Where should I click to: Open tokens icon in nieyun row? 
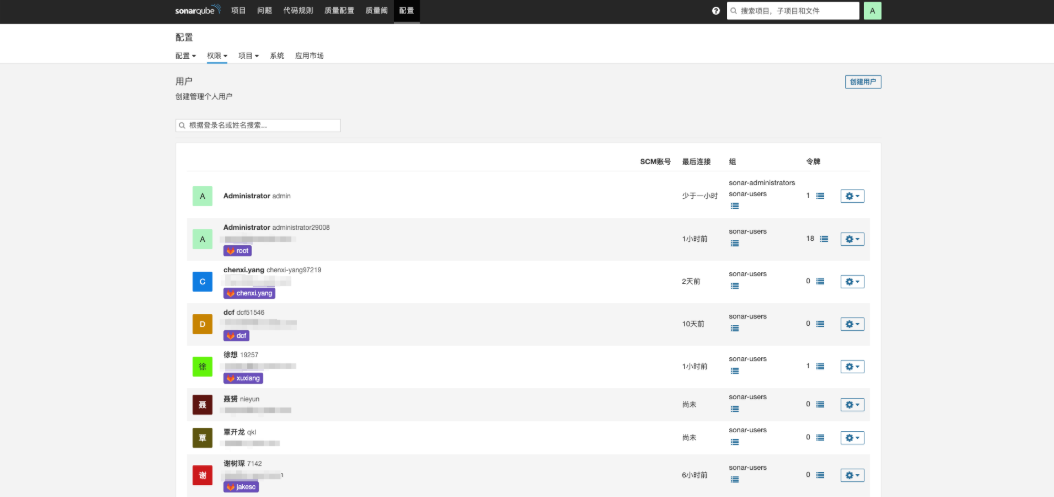[820, 404]
